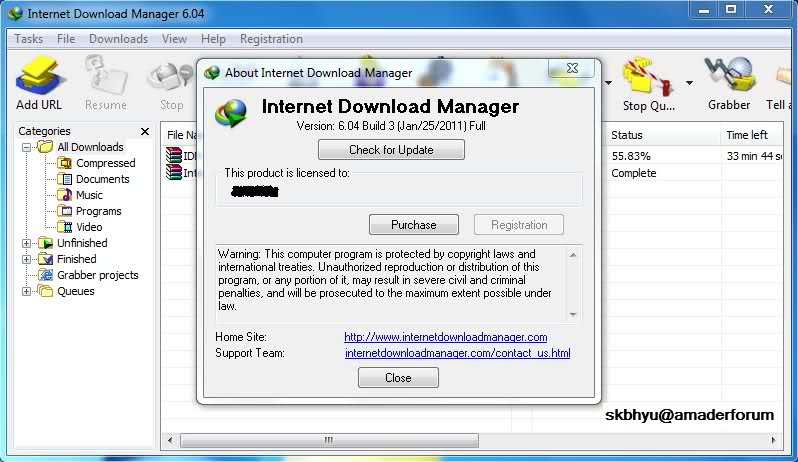Screen dimensions: 798x462
Task: Expand the Finished tree node
Action: click(x=26, y=259)
